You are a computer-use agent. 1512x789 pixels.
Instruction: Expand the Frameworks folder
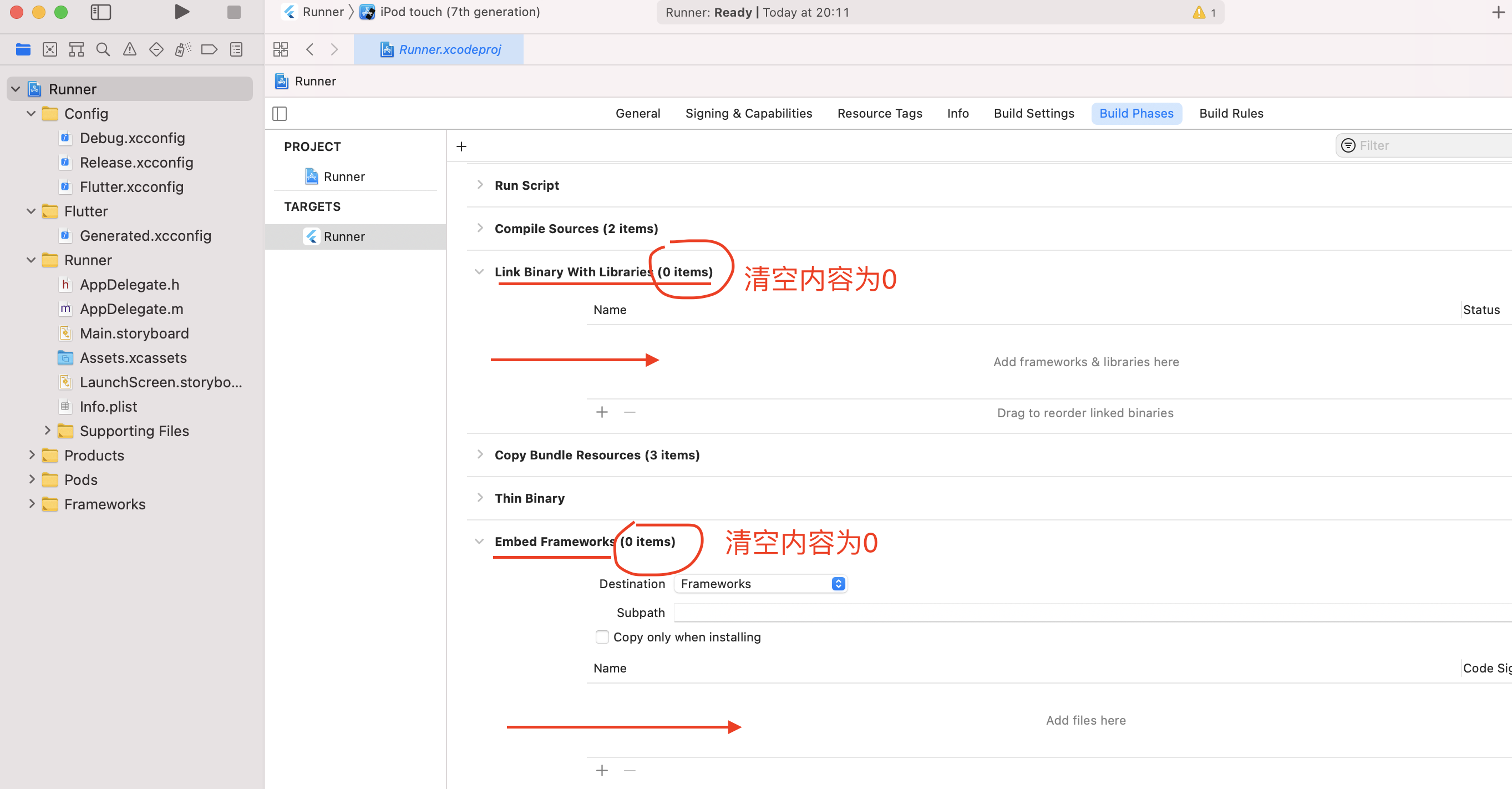point(32,504)
